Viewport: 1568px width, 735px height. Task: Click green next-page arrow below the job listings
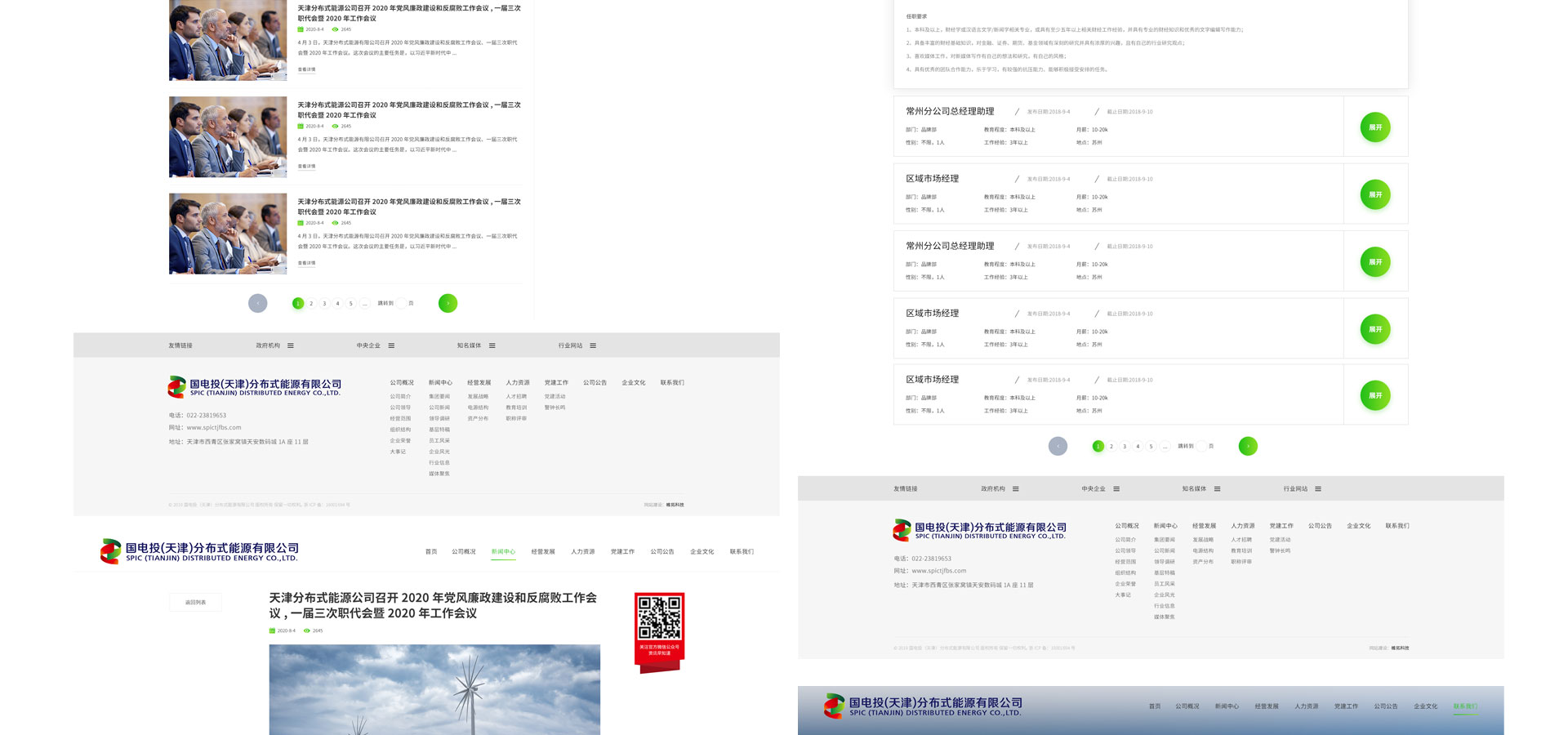1248,446
